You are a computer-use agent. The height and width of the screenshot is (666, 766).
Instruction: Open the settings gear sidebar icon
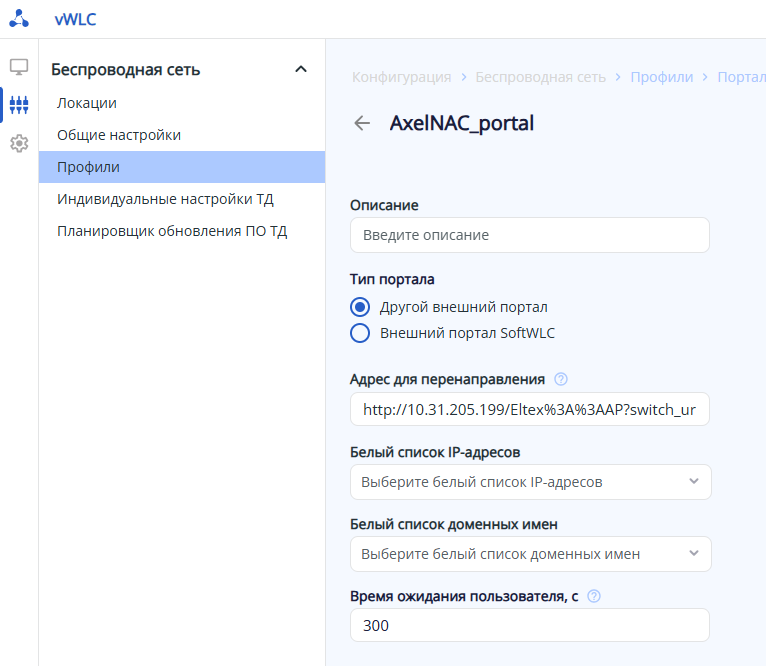[x=19, y=143]
